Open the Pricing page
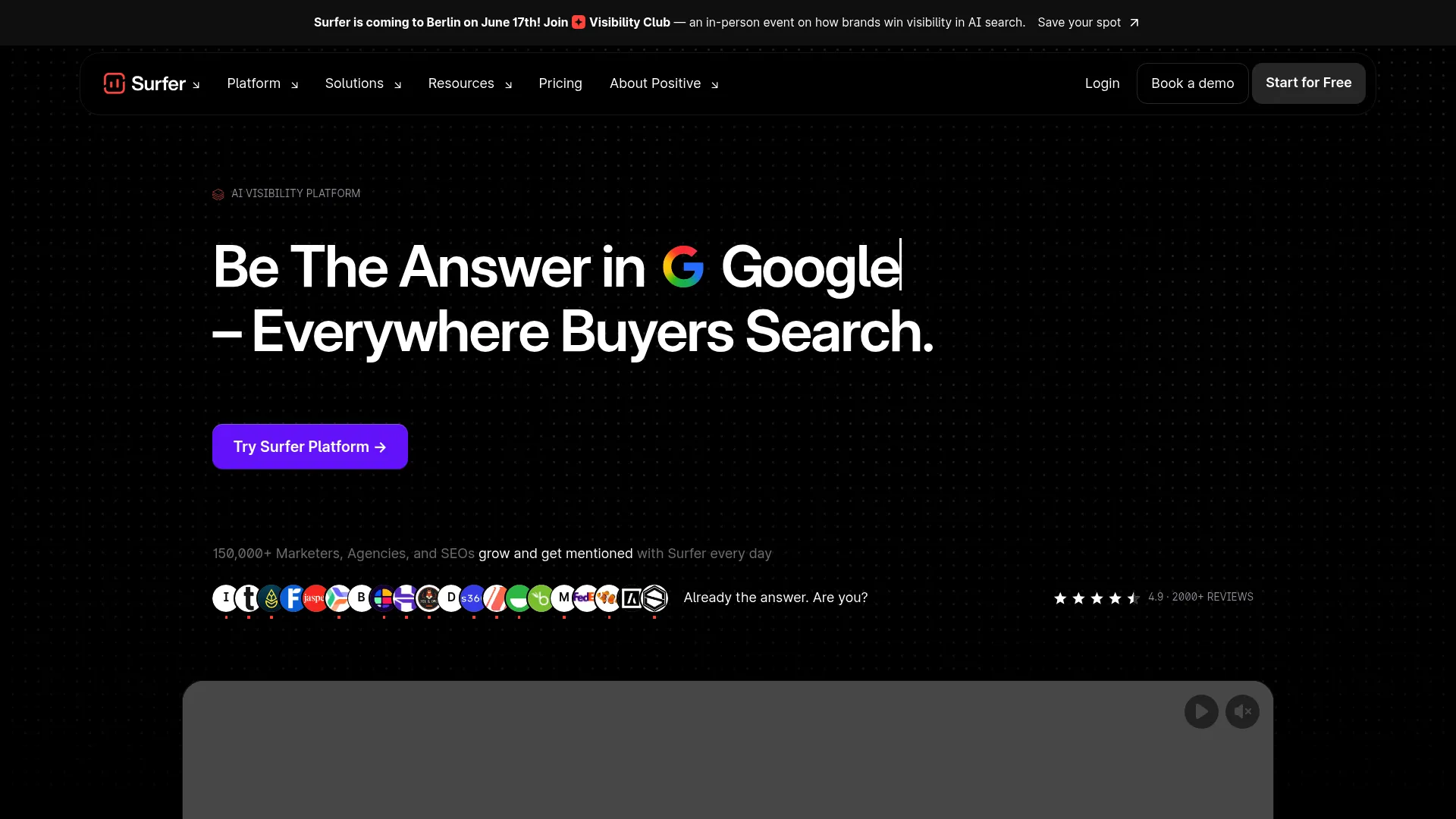The height and width of the screenshot is (819, 1456). coord(560,83)
